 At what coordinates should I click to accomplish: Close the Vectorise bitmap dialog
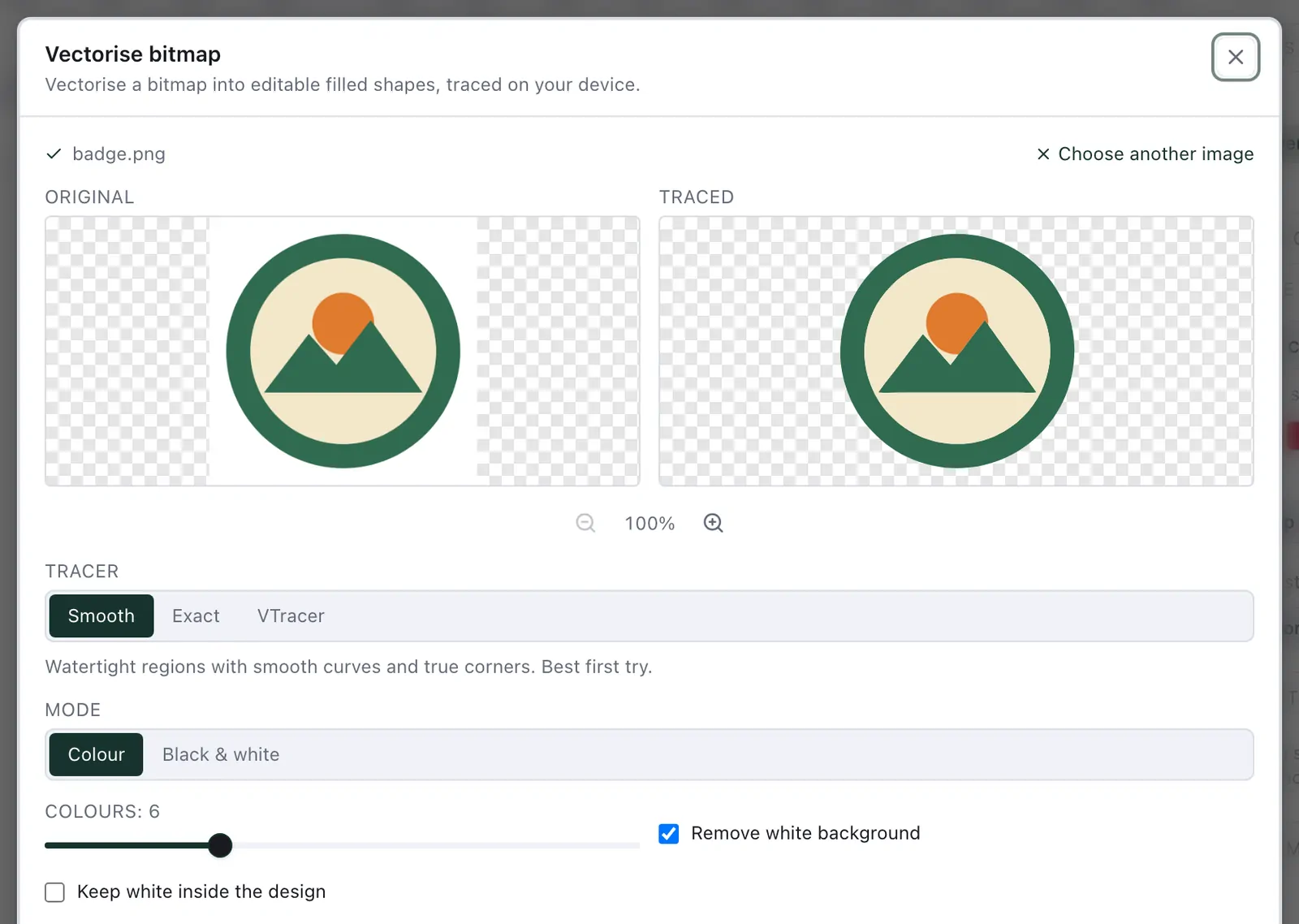(1236, 57)
